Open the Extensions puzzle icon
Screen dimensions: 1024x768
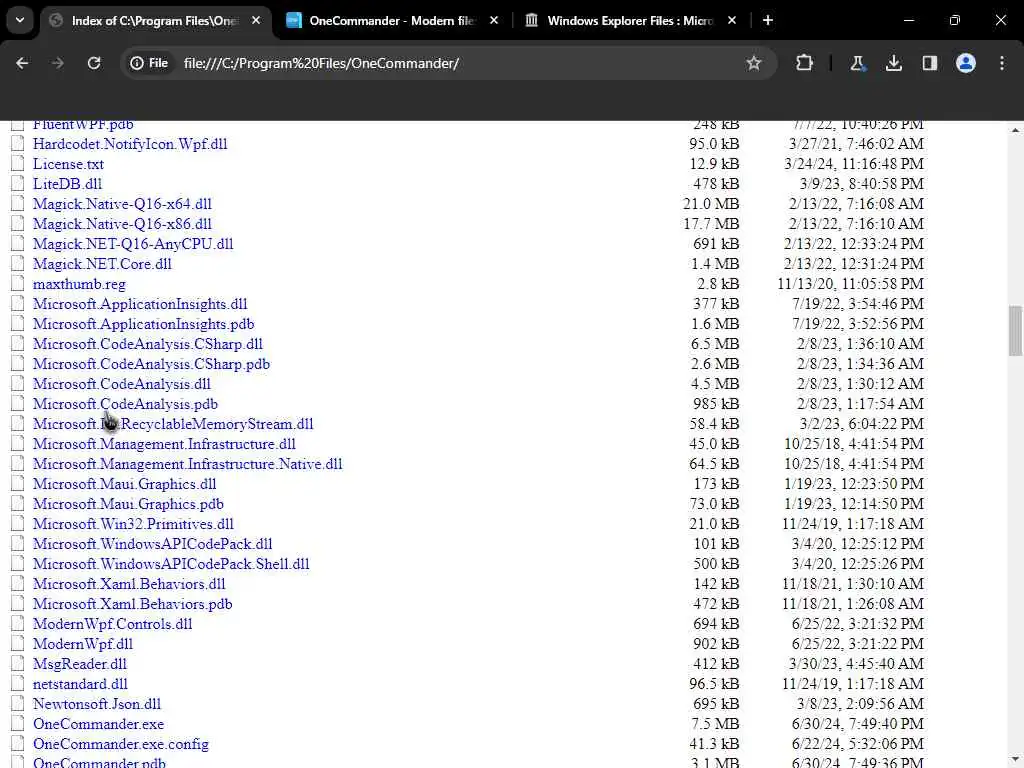click(x=805, y=63)
